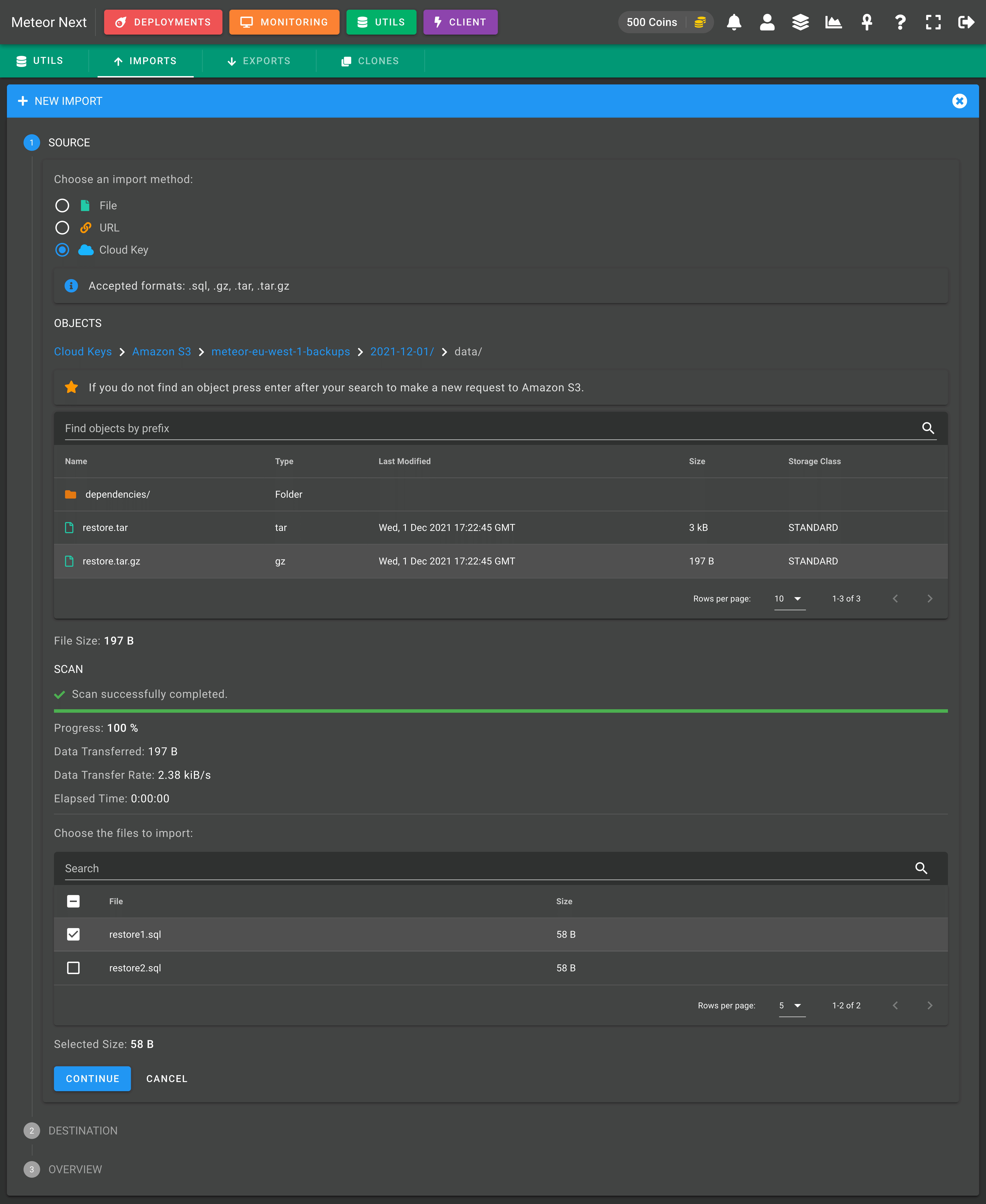This screenshot has width=986, height=1204.
Task: Sort objects by Name column header
Action: coord(76,461)
